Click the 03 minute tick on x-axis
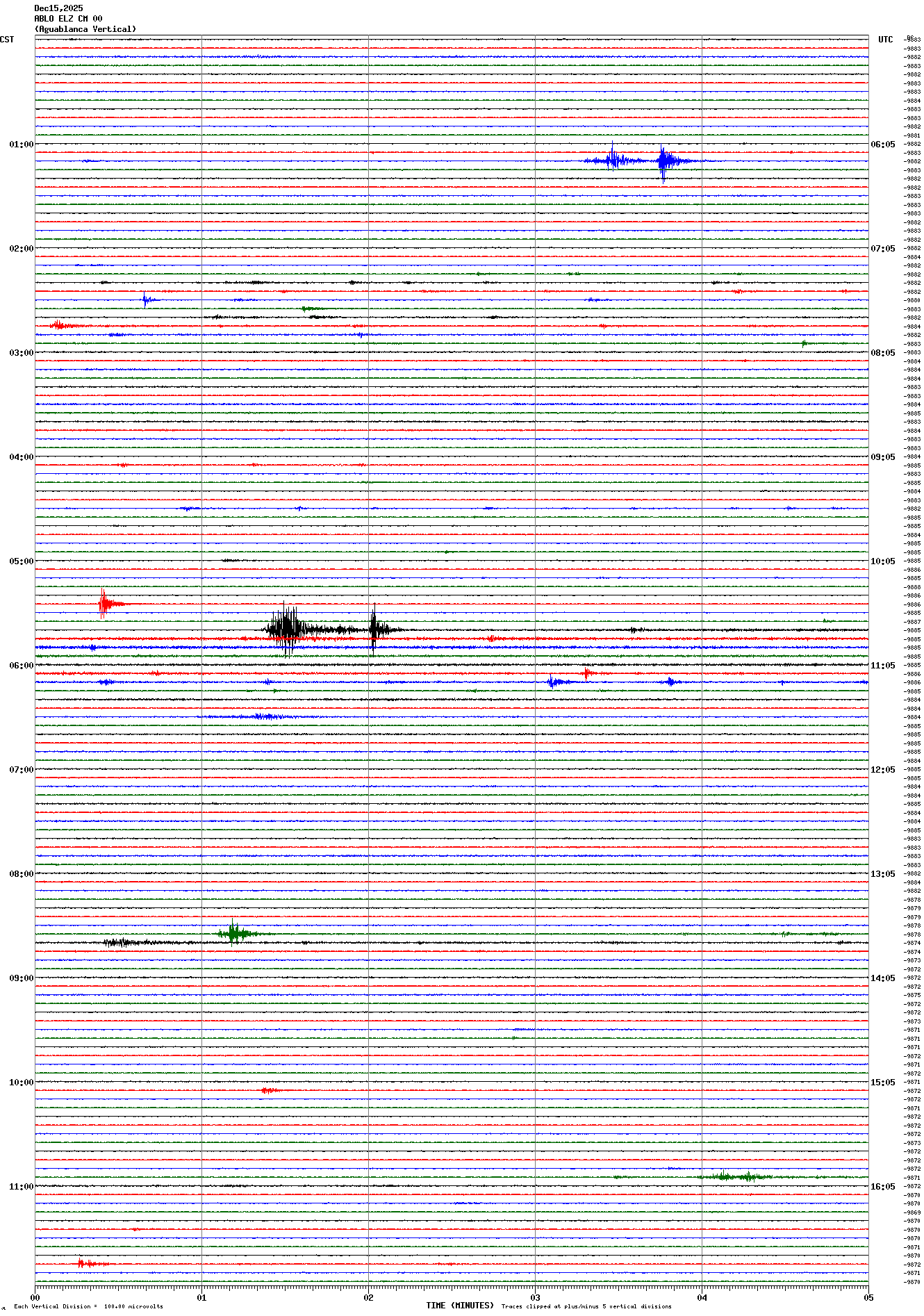 535,1297
